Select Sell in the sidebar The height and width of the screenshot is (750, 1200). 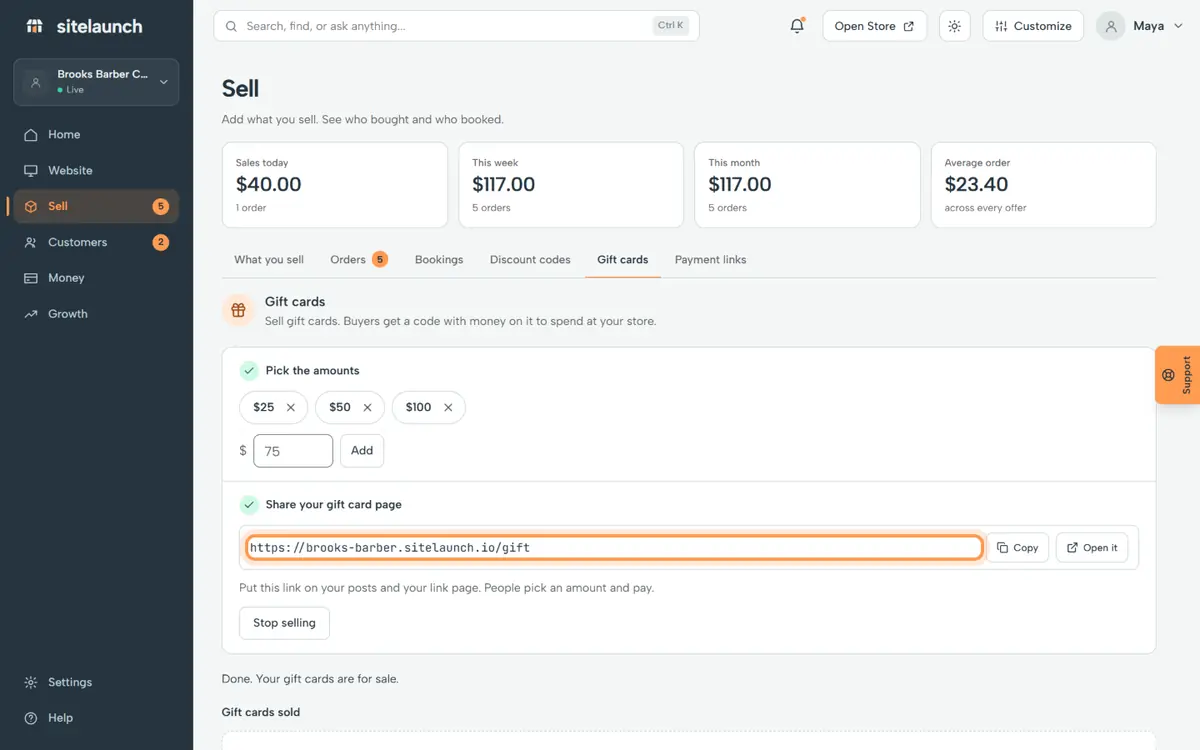96,206
